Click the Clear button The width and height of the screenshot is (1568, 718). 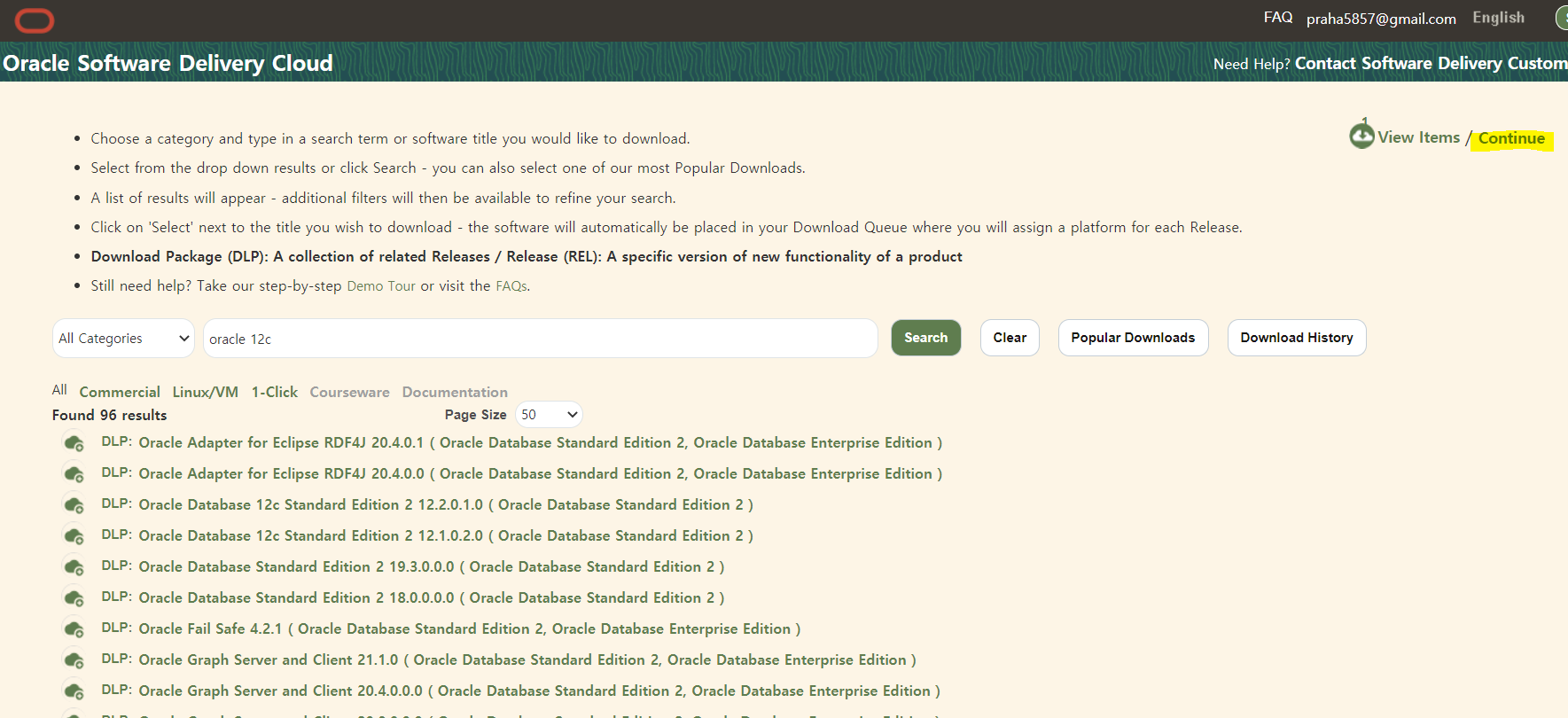[x=1010, y=338]
